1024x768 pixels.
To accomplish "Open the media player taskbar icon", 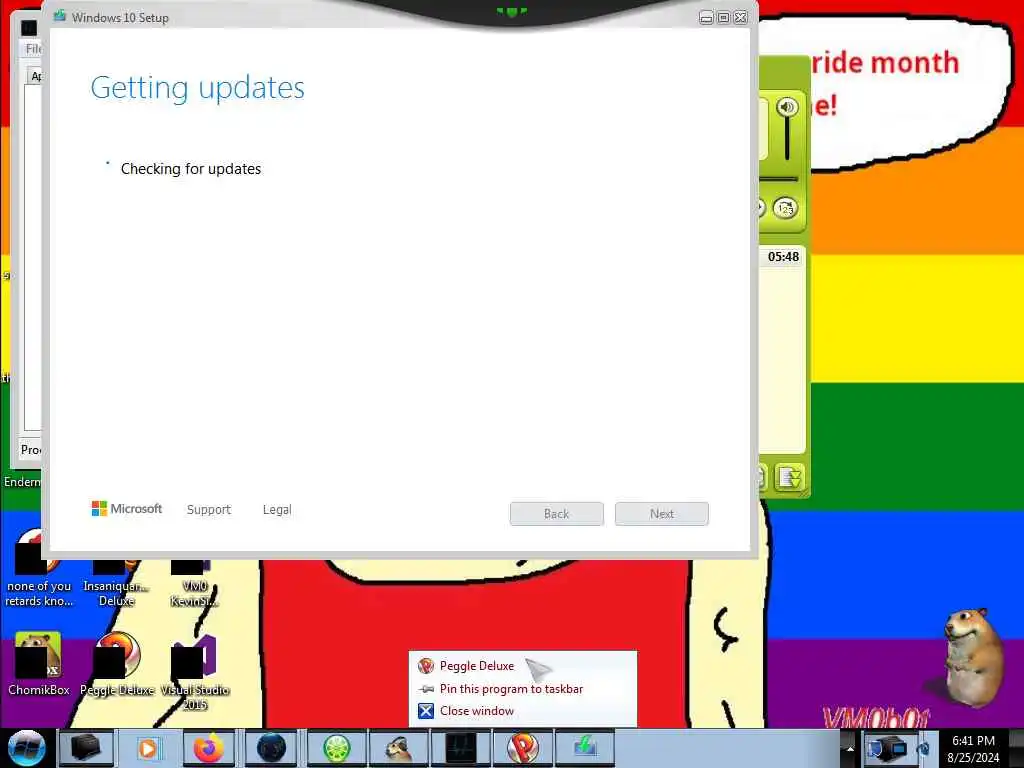I will point(148,748).
